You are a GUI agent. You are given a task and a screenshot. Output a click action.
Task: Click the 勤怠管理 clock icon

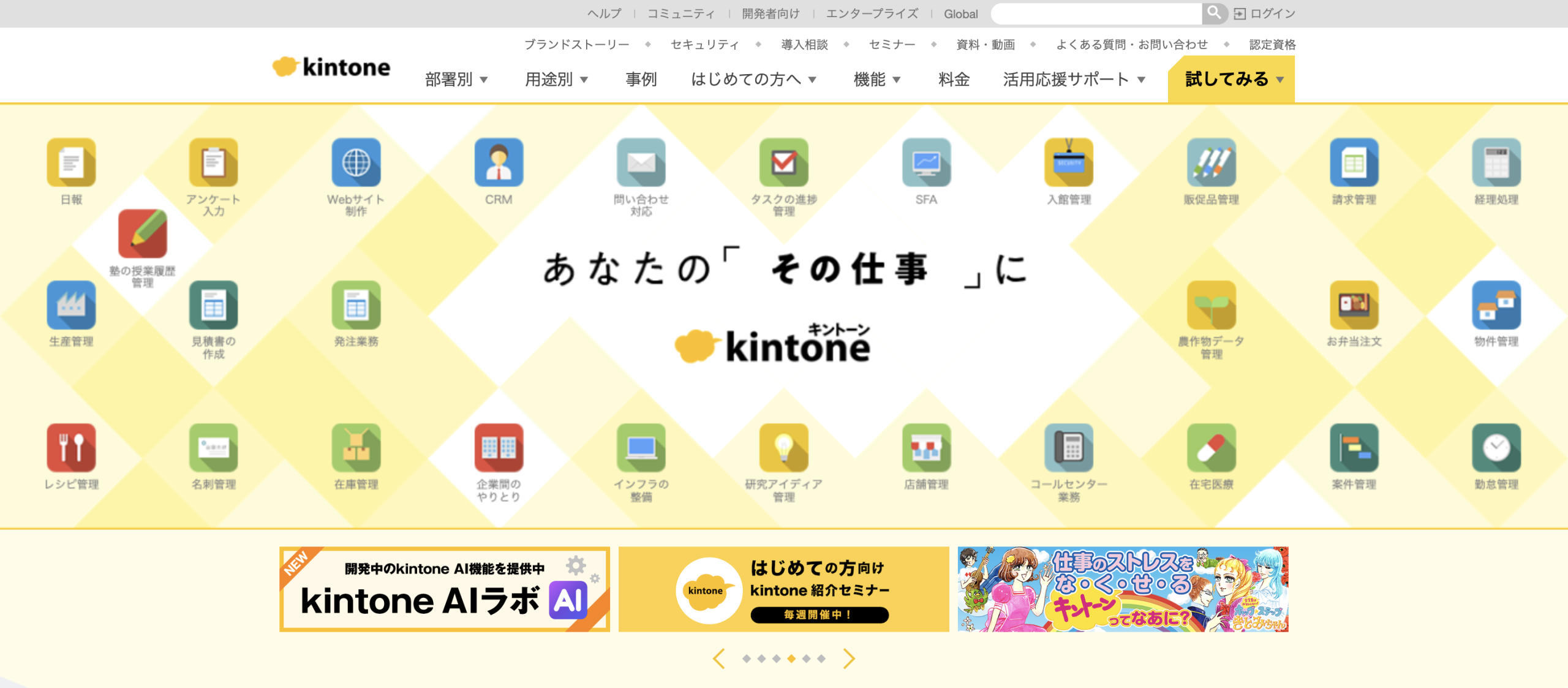pyautogui.click(x=1496, y=447)
